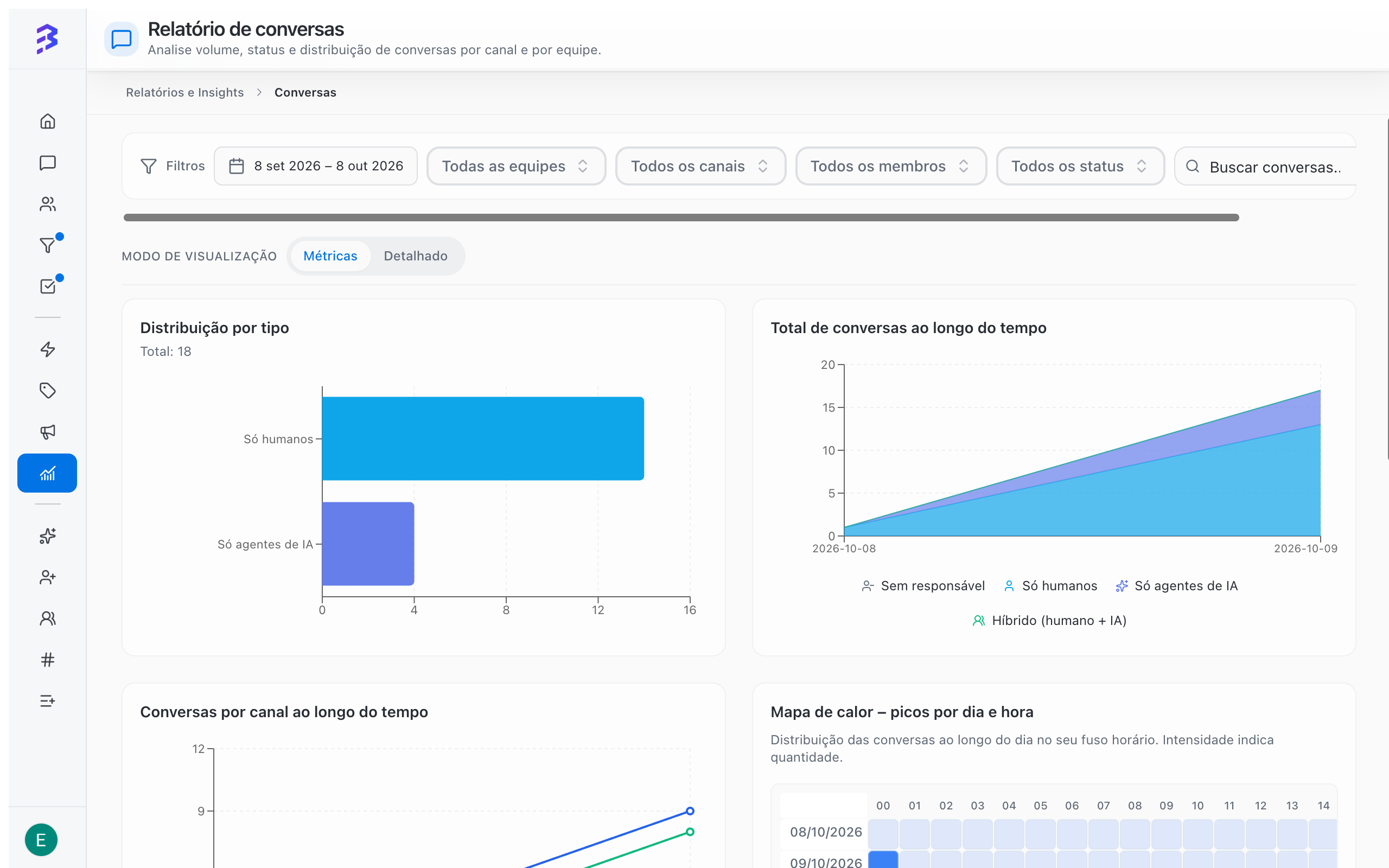Screen dimensions: 1389x868
Task: Expand Todos os membros dropdown
Action: pyautogui.click(x=891, y=167)
